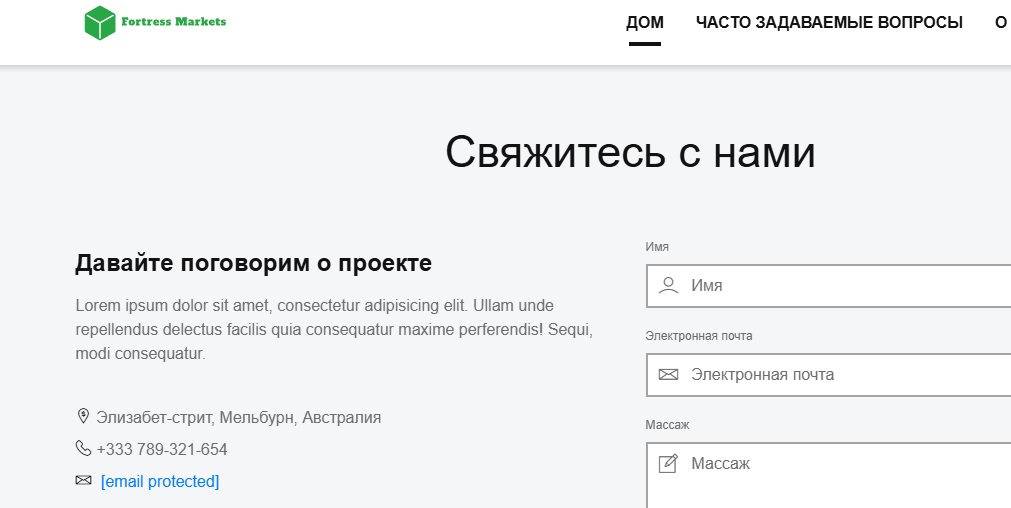Image resolution: width=1011 pixels, height=508 pixels.
Task: Click the green cube Fortress Markets logo
Action: [100, 23]
